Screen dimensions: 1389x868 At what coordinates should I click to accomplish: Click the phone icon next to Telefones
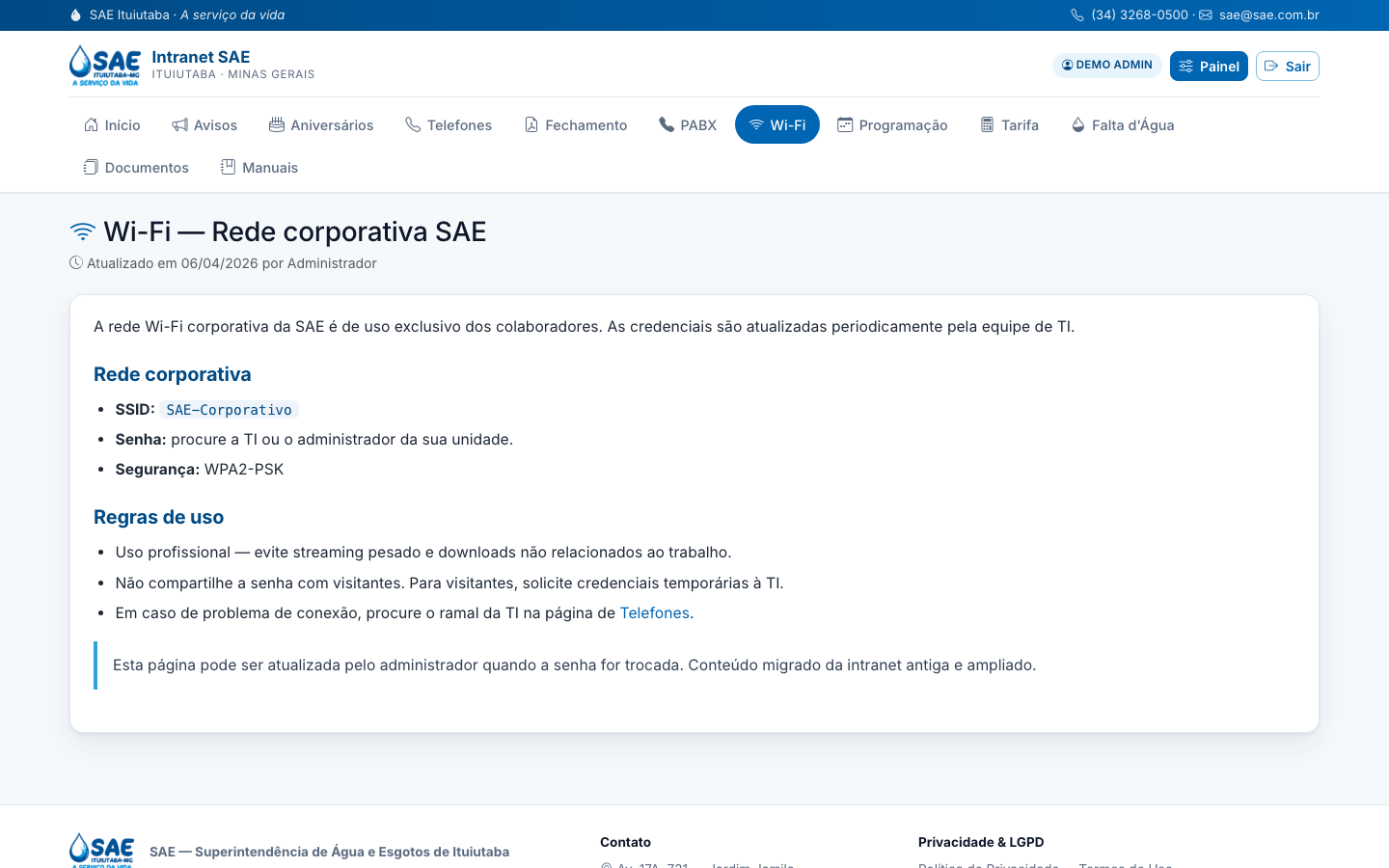[x=413, y=124]
